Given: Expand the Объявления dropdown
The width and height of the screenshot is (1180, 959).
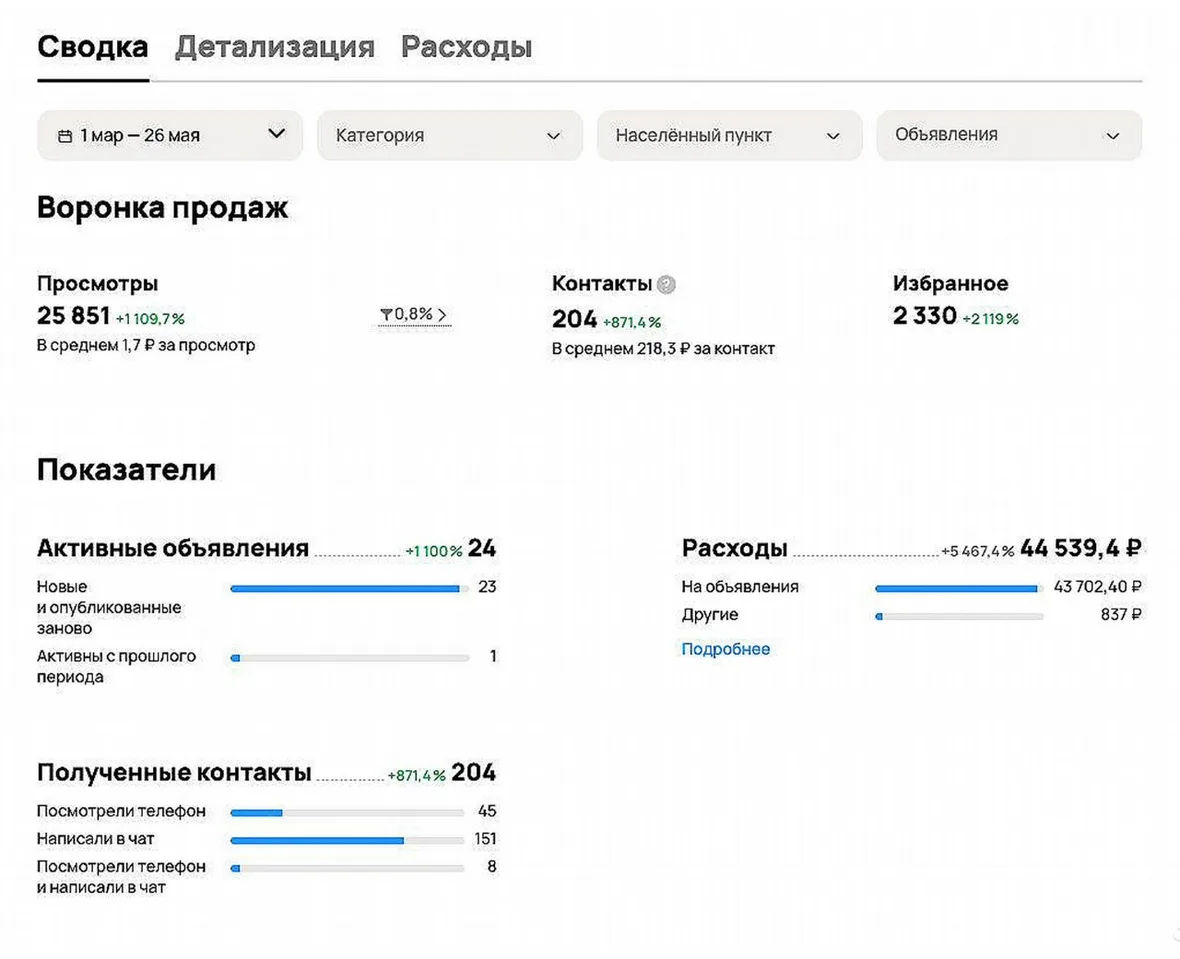Looking at the screenshot, I should point(1009,135).
